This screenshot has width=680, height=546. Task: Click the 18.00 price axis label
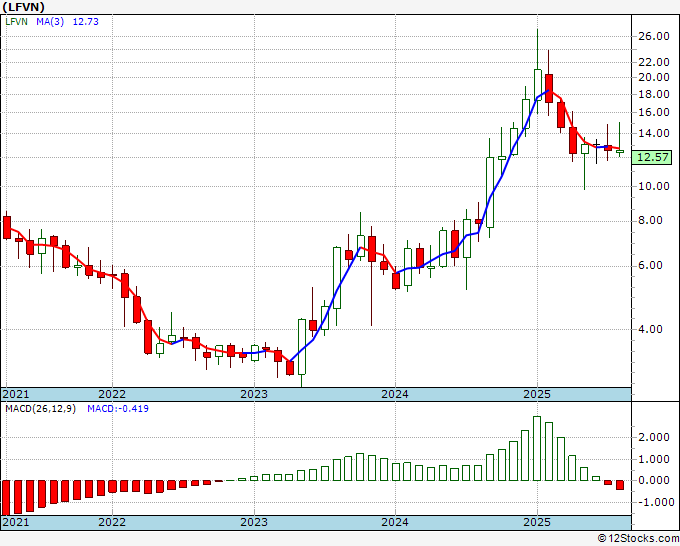(x=654, y=94)
